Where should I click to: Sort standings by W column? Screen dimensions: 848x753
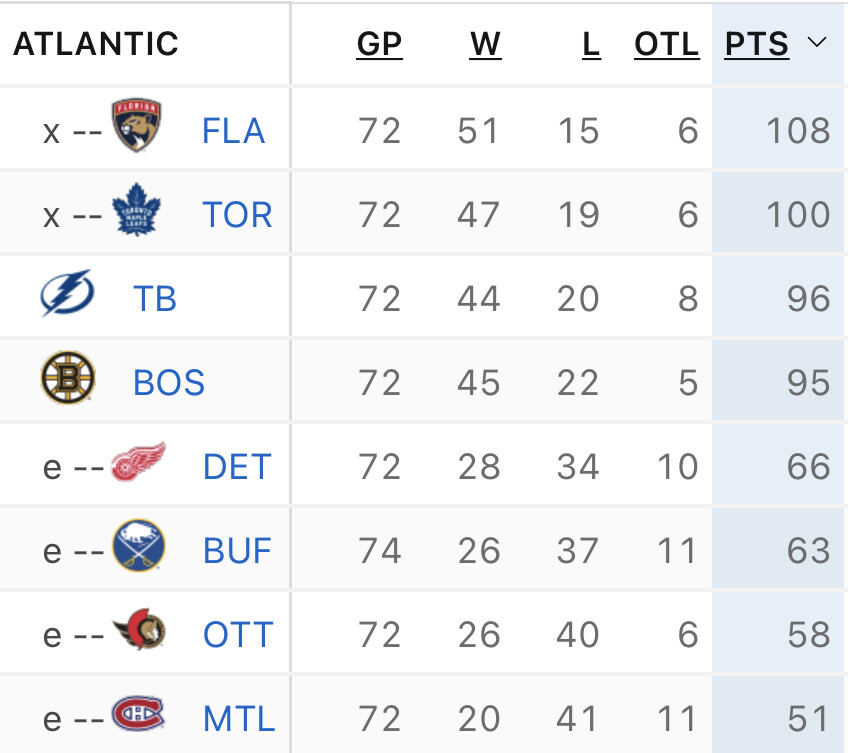[485, 44]
